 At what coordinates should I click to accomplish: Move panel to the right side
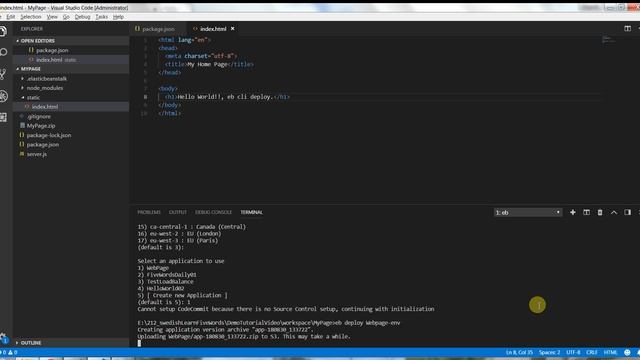tap(627, 212)
